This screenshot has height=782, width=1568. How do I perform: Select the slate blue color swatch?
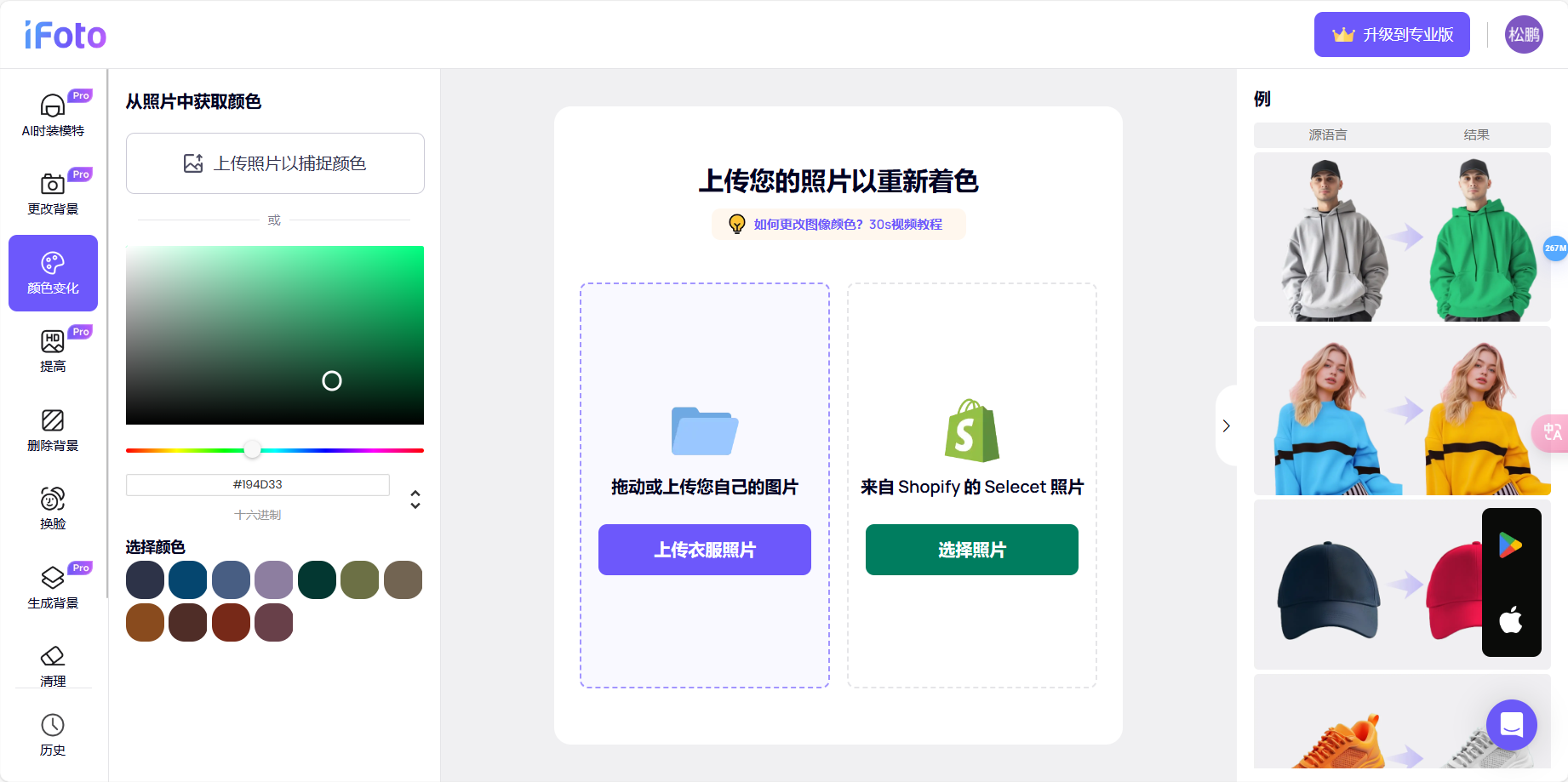pyautogui.click(x=232, y=579)
